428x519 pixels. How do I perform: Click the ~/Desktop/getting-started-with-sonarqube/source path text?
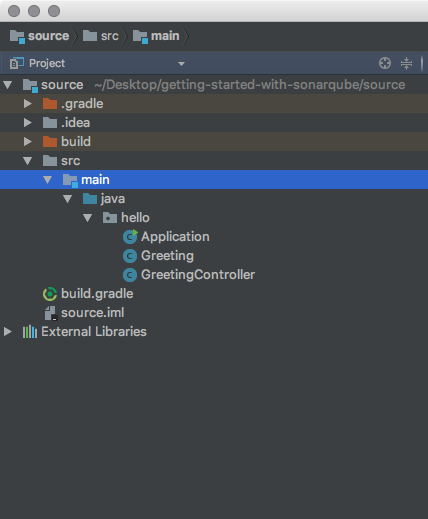[x=250, y=85]
